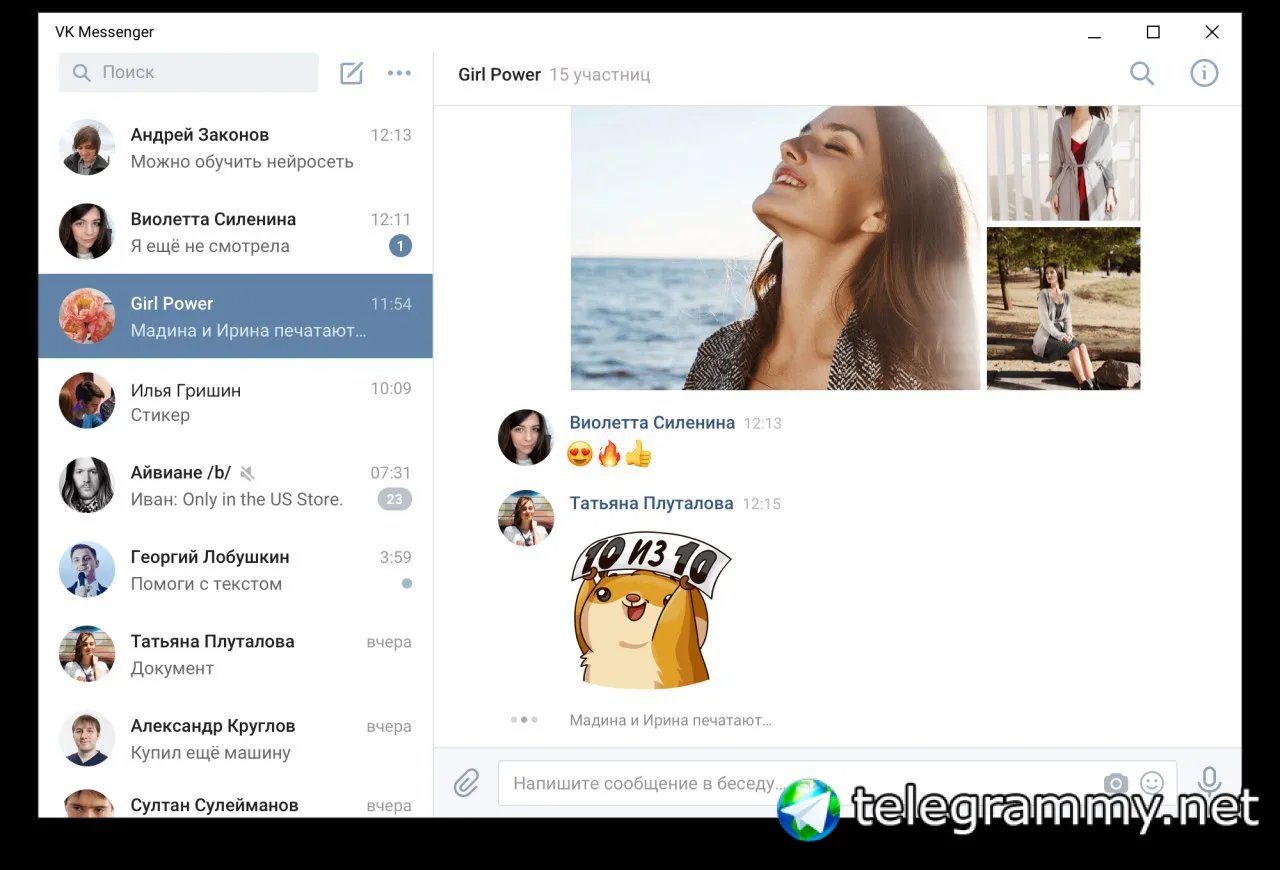Click Александр Круглов's avatar in chat list
This screenshot has height=870, width=1280.
tap(87, 738)
